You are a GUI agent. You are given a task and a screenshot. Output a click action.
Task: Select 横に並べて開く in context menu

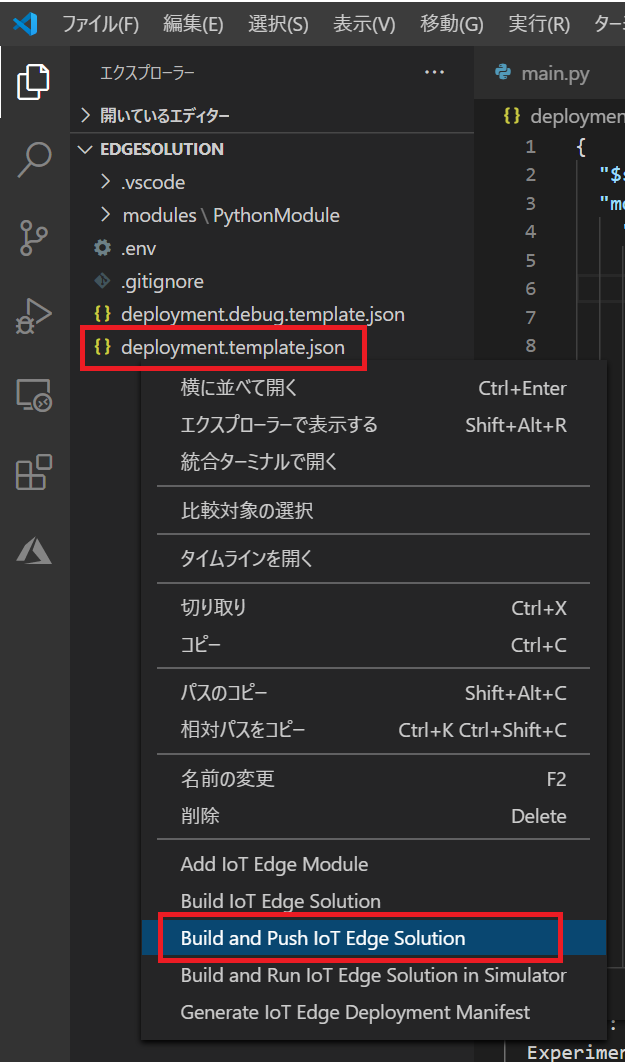pos(373,388)
